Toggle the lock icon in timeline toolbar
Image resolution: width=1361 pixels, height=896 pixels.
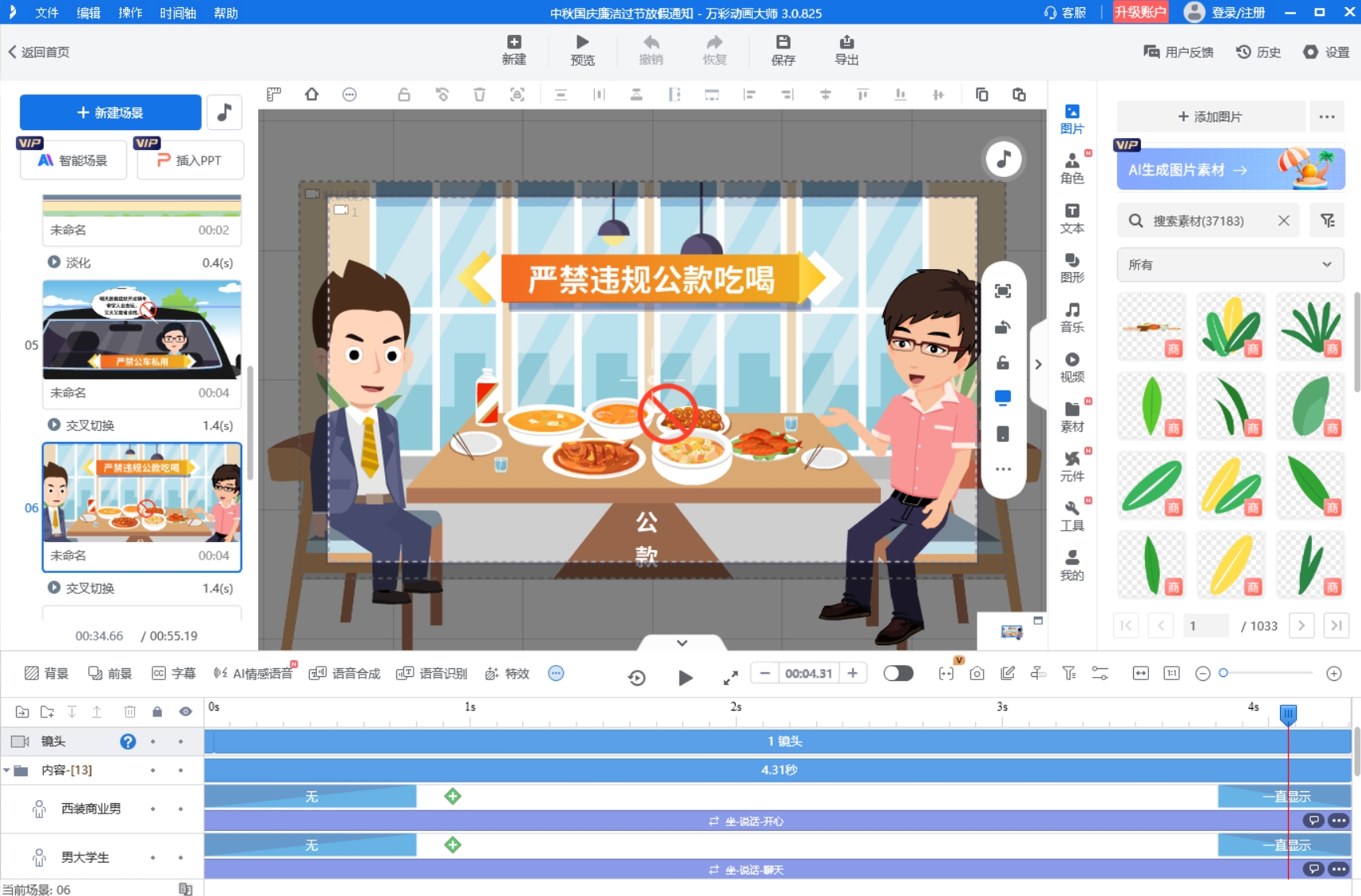[156, 711]
